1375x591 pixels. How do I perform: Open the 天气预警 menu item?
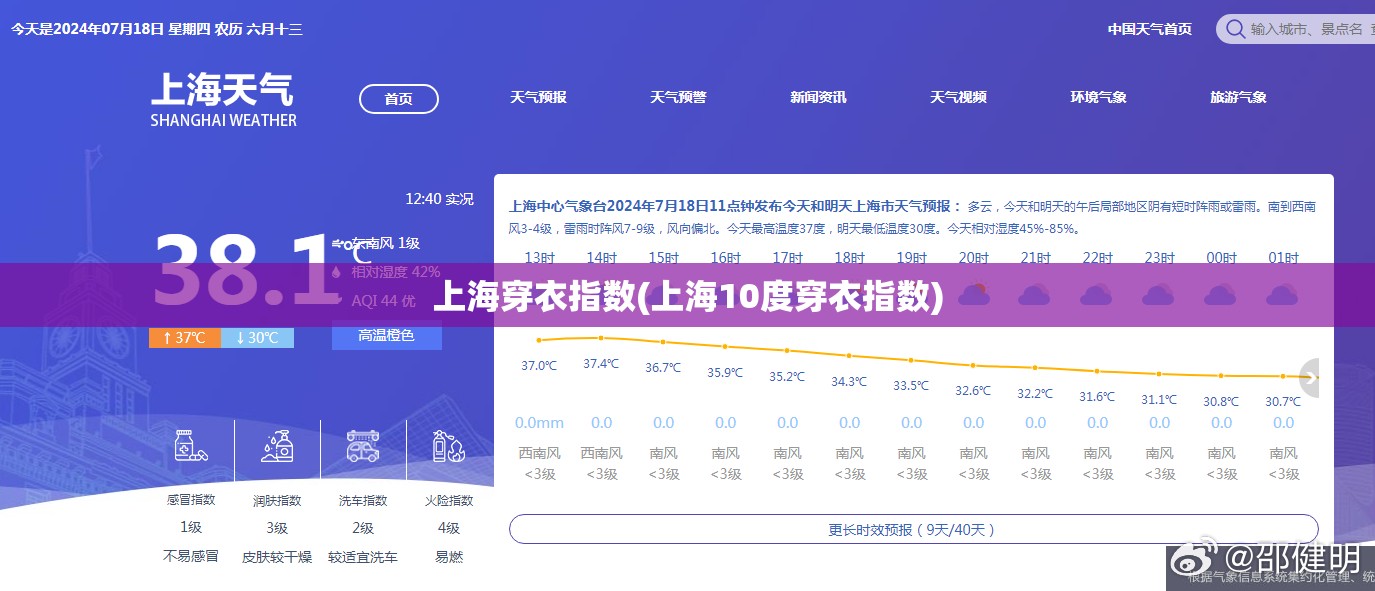(x=678, y=97)
